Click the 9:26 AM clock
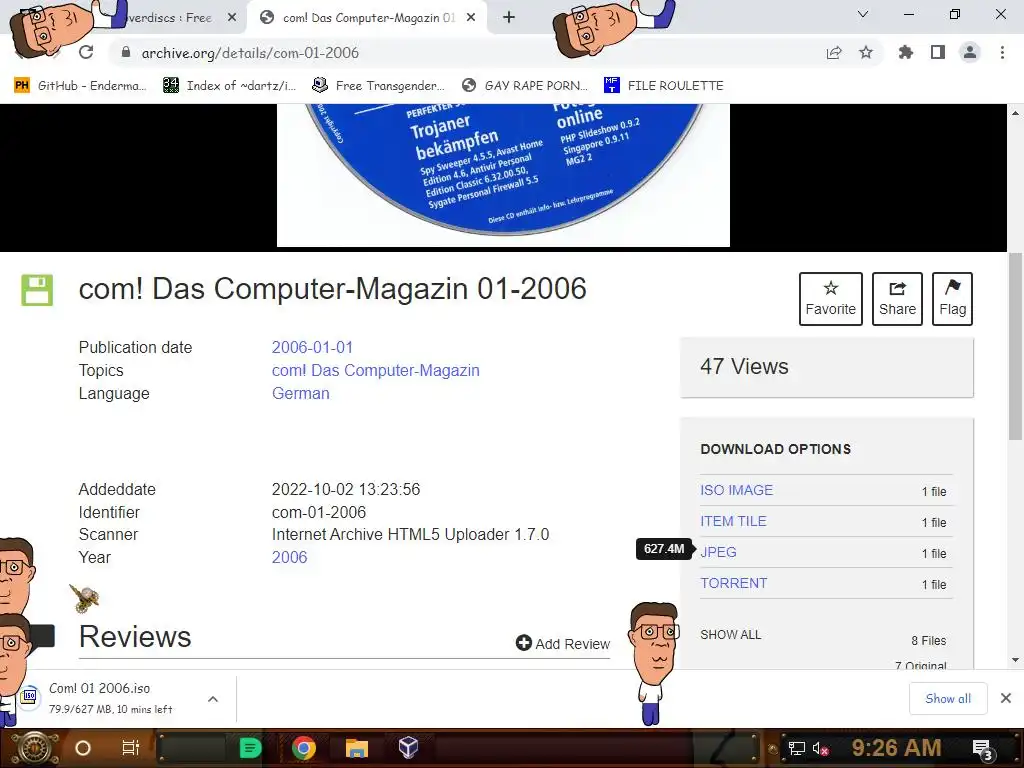1024x768 pixels. click(x=896, y=748)
